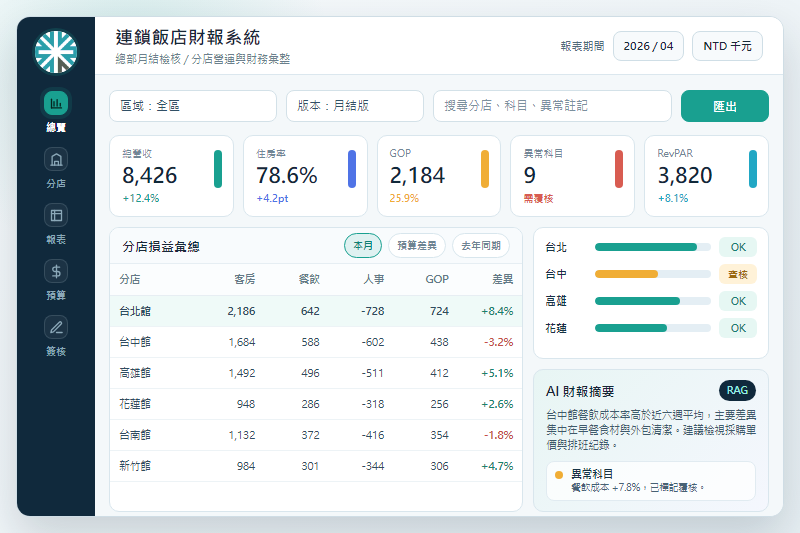Click the 花蓮 progress bar
The height and width of the screenshot is (533, 800).
[x=653, y=328]
